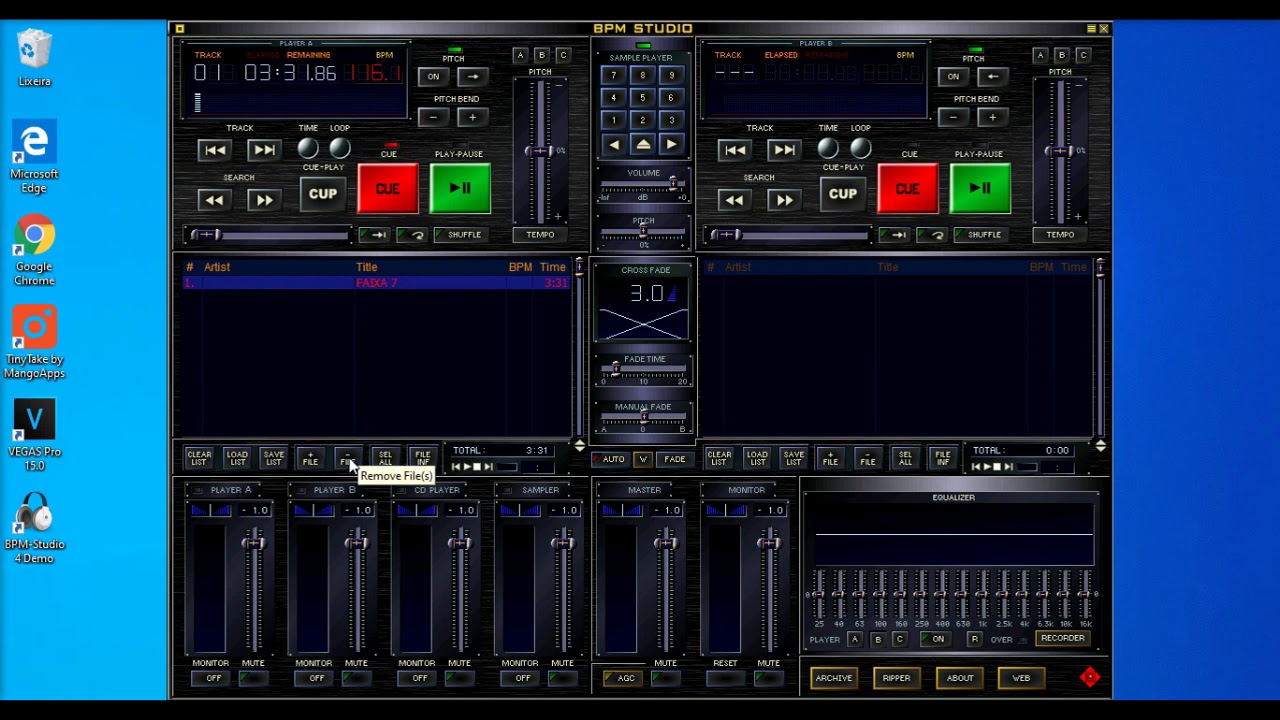Toggle play-to-end arrow on Player A
The height and width of the screenshot is (720, 1280).
pyautogui.click(x=372, y=235)
